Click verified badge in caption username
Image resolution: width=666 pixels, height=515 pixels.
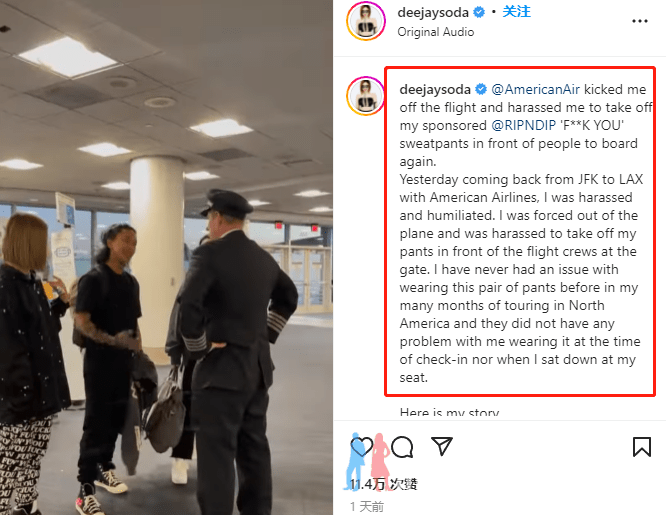coord(481,89)
